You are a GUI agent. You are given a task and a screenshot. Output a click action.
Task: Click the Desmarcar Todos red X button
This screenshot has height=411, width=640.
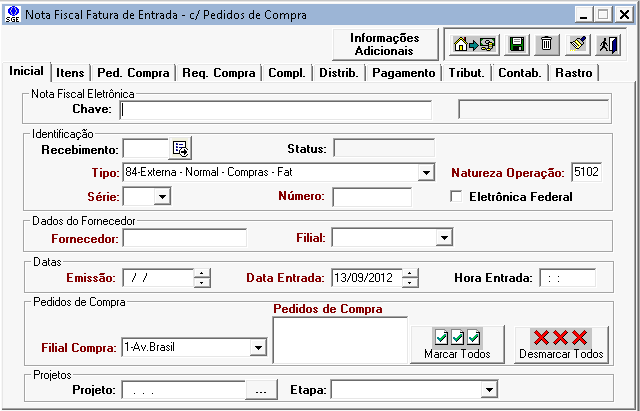(561, 344)
